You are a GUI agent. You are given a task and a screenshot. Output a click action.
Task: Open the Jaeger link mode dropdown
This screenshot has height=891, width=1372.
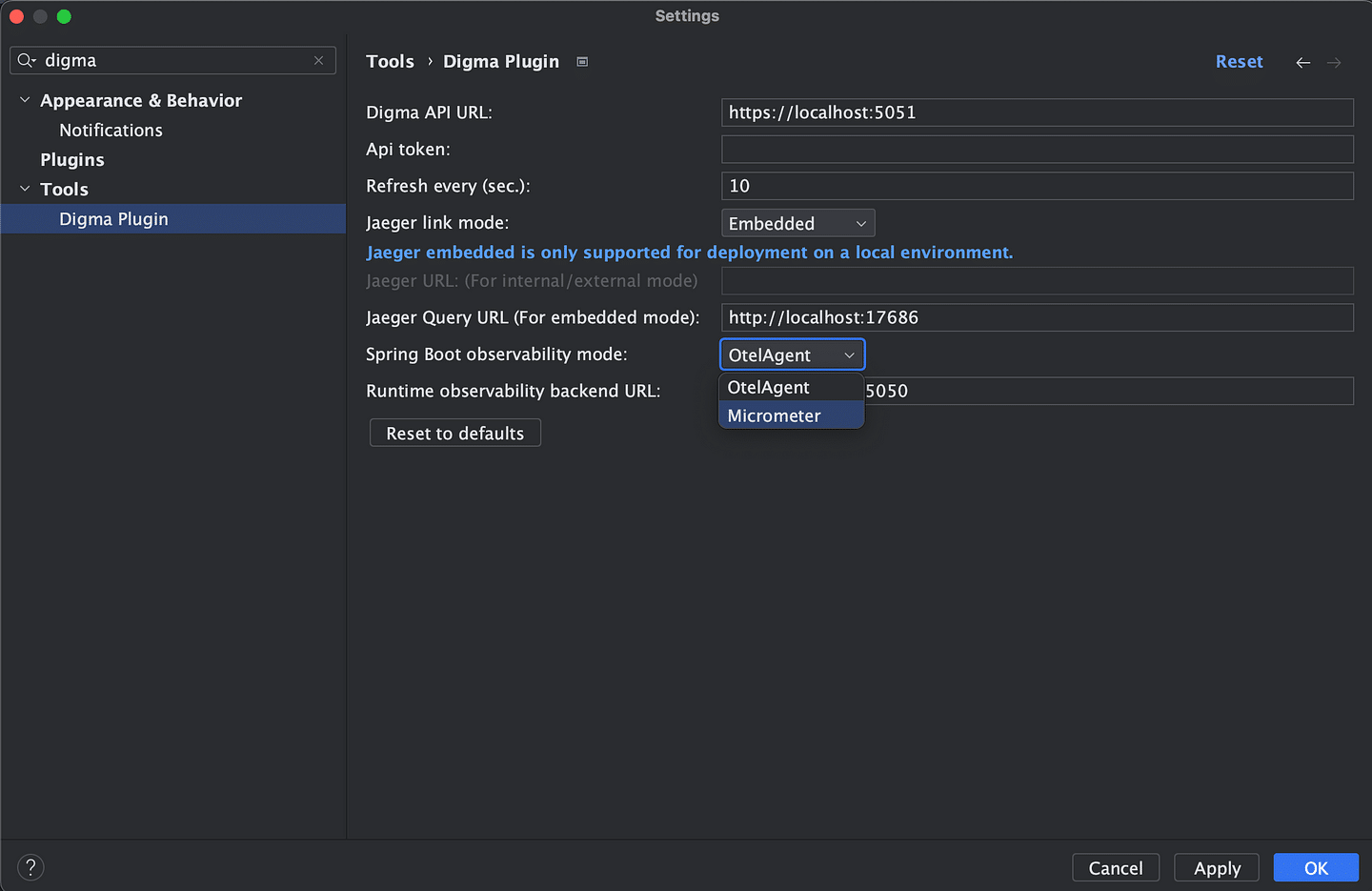(797, 223)
